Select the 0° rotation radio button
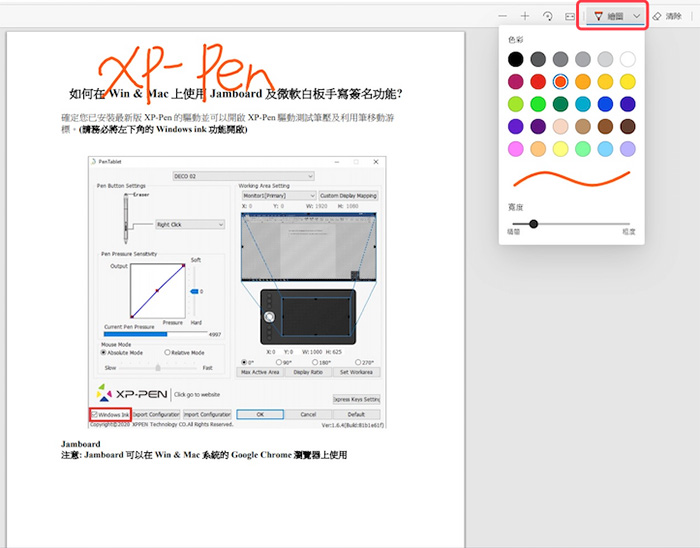Viewport: 700px width, 548px height. tap(244, 362)
